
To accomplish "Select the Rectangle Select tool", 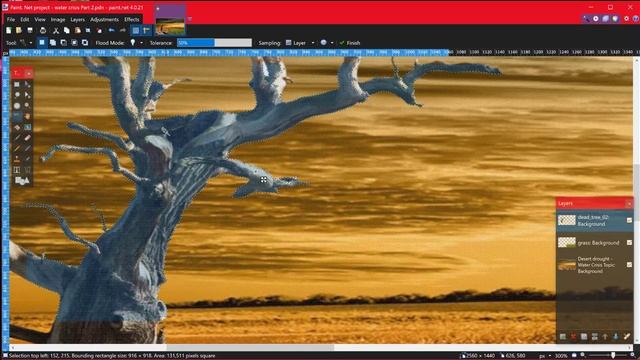I will 17,84.
